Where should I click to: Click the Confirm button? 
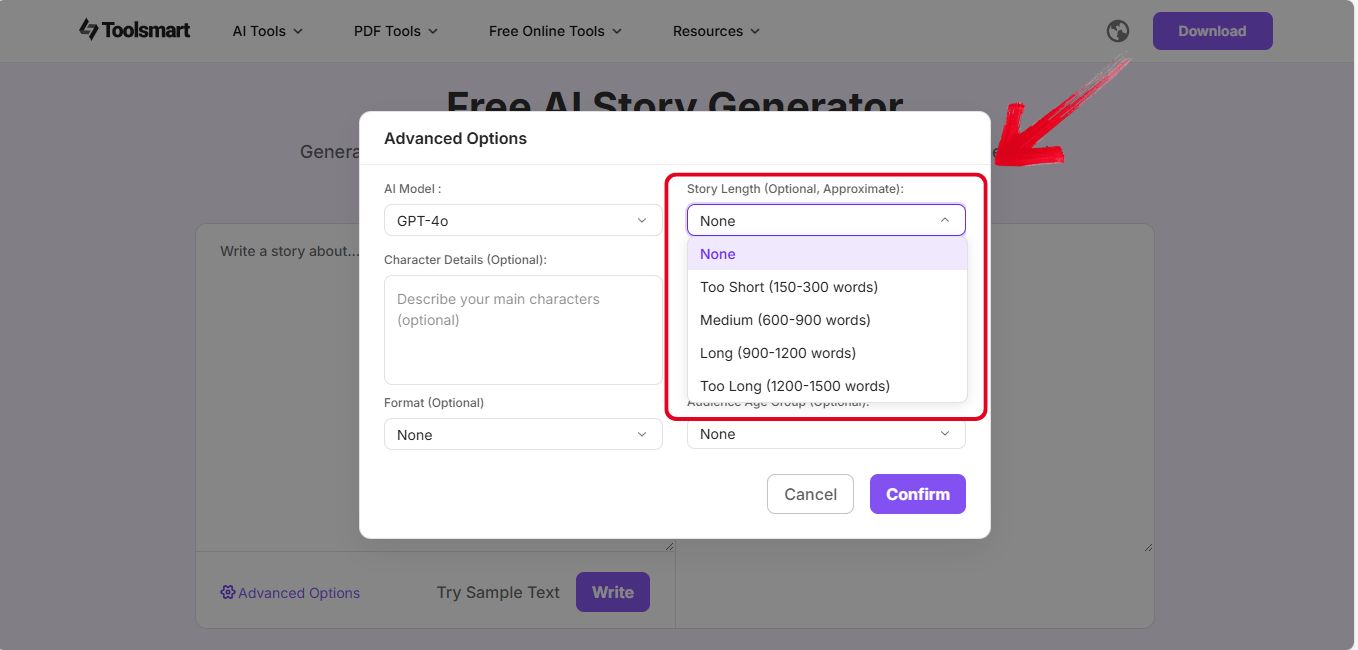point(917,493)
